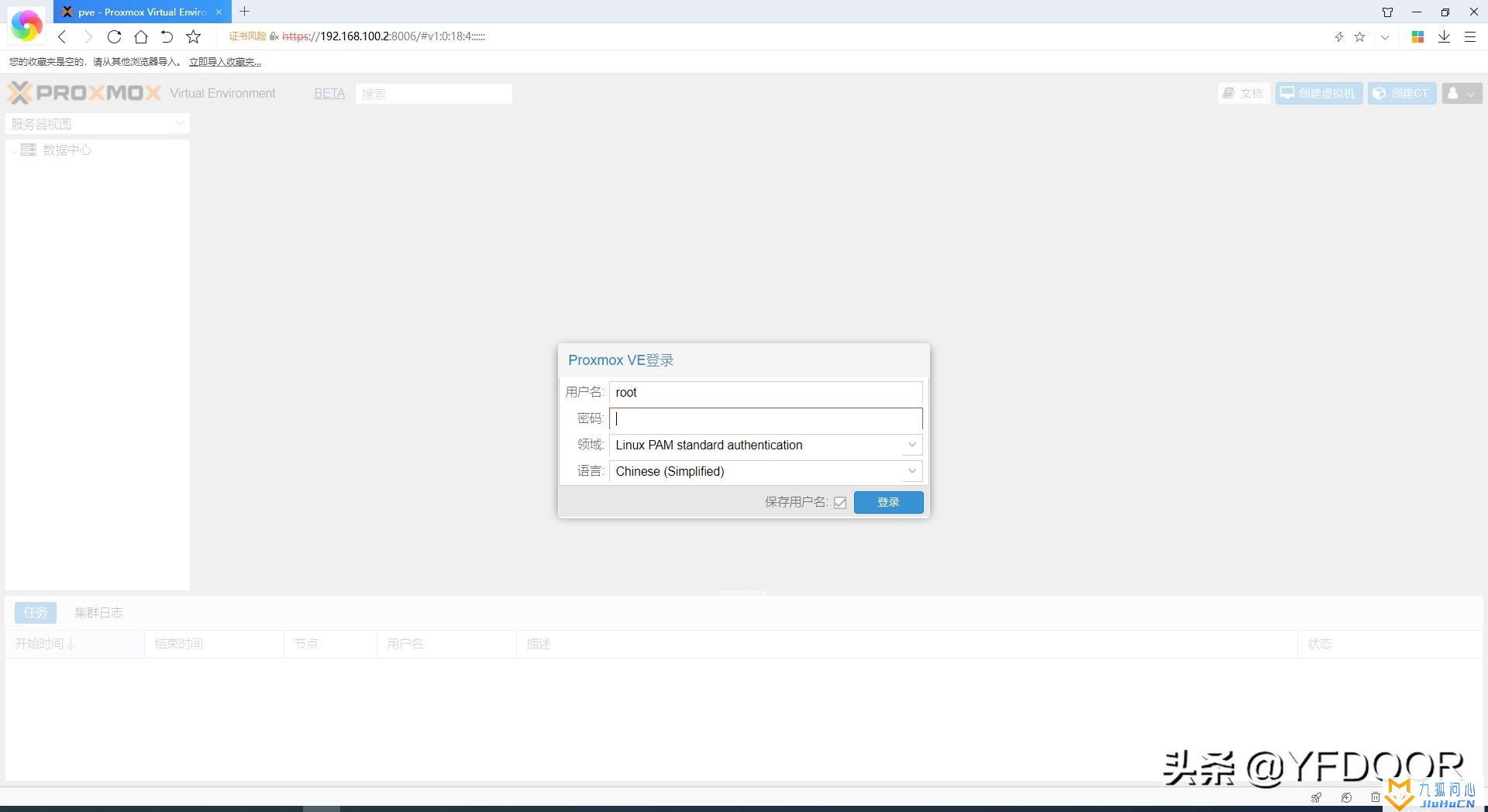Click lightning speed mode icon in address bar
The image size is (1488, 812).
tap(1338, 36)
